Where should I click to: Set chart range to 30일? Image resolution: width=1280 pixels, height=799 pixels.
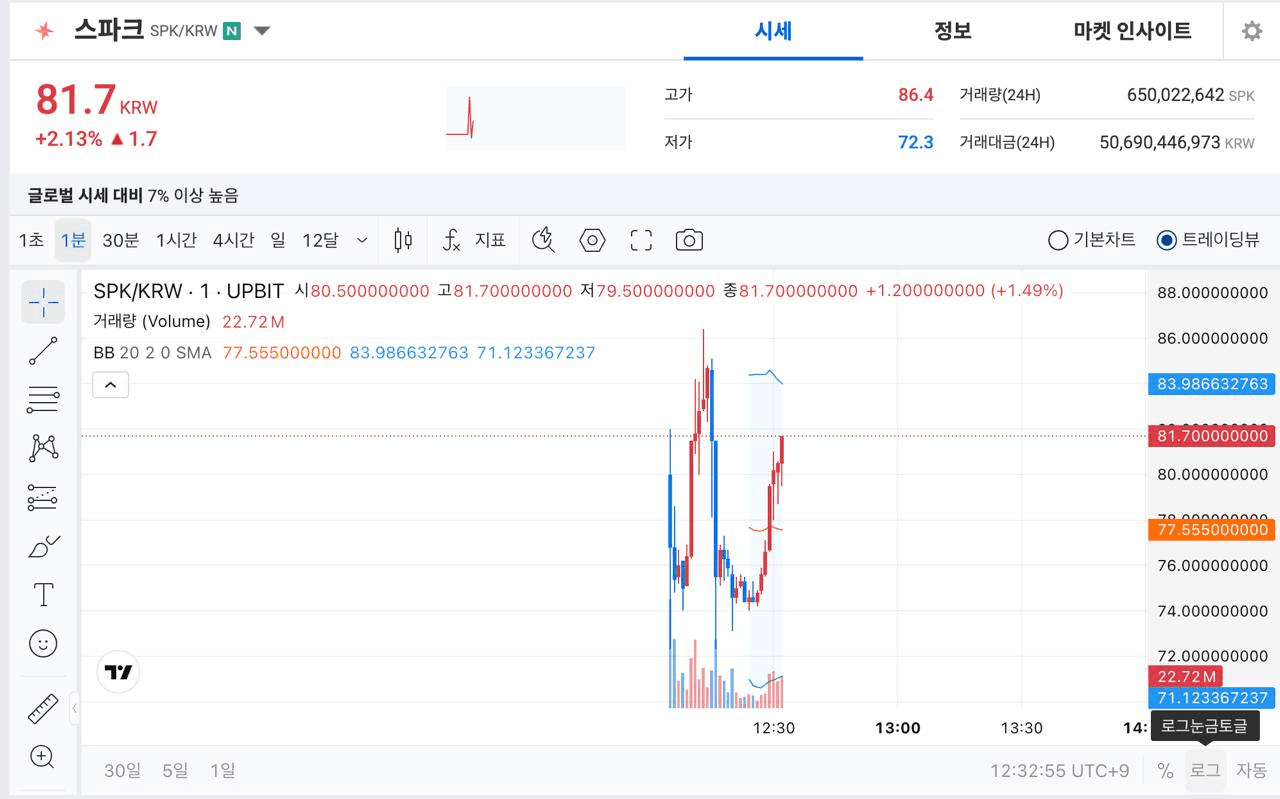point(122,770)
